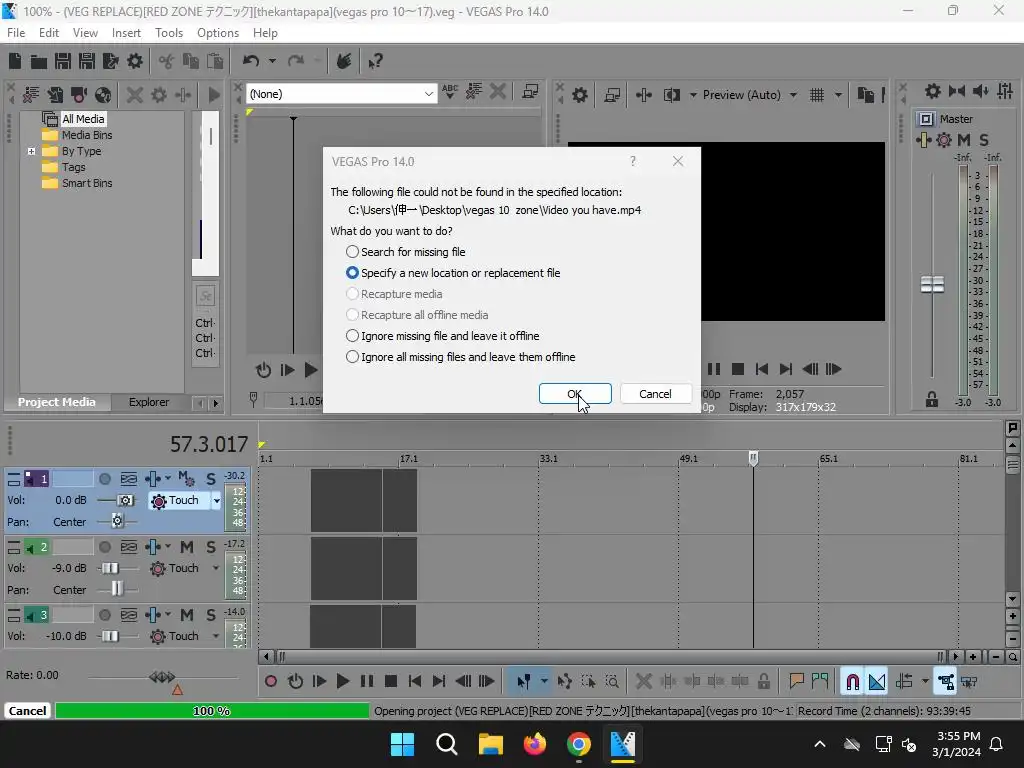
Task: Select Ignore missing file and leave it offline
Action: point(442,336)
